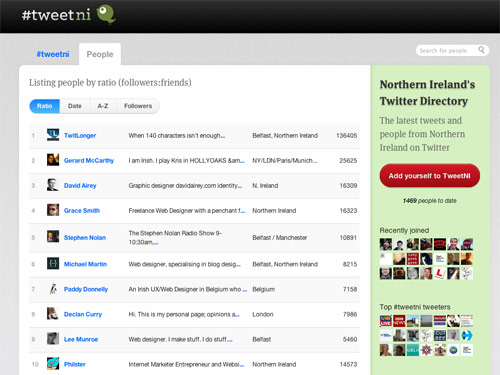The height and width of the screenshot is (375, 500).
Task: Open the star badge crest avatar in Top tweeters
Action: [426, 350]
